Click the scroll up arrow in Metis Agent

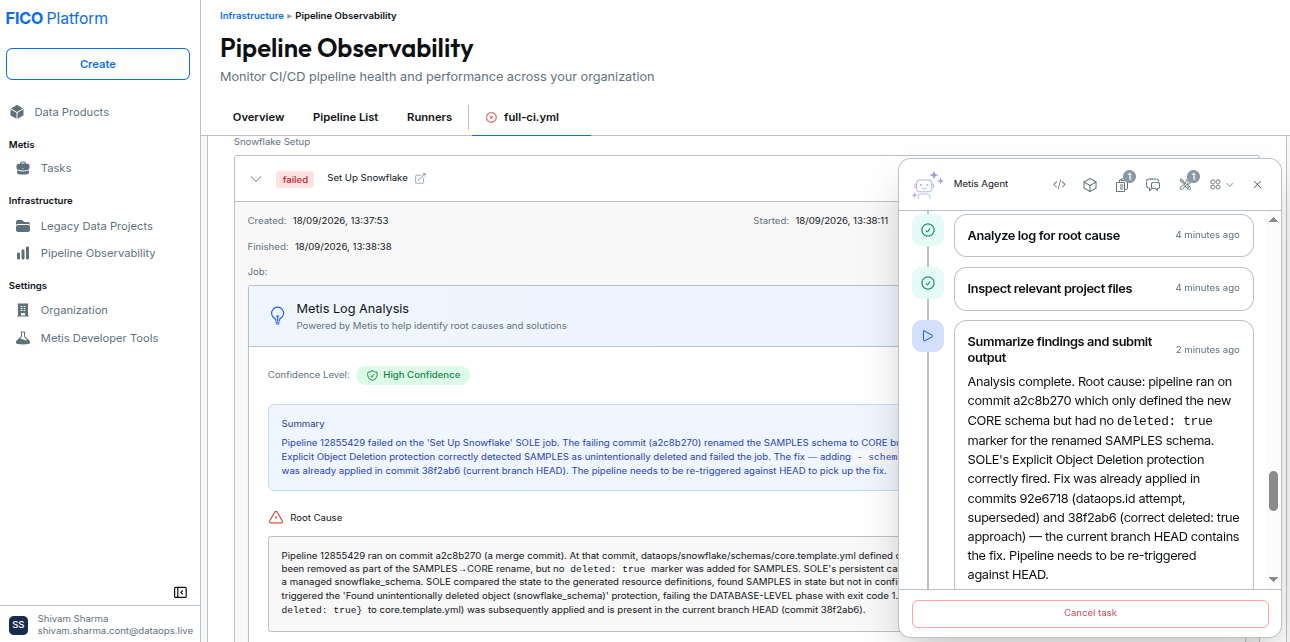(x=1273, y=220)
